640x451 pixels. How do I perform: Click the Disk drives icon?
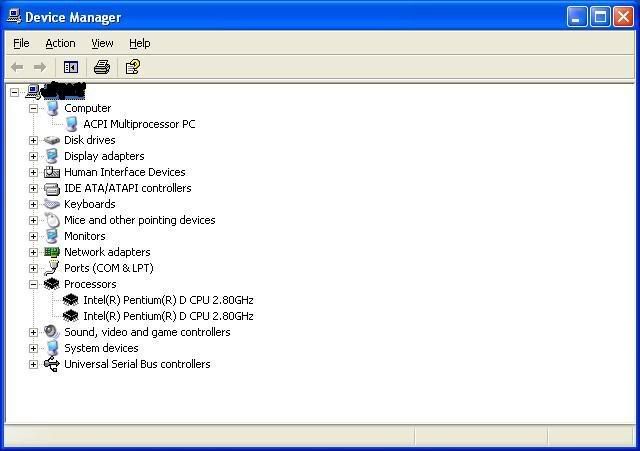point(52,140)
